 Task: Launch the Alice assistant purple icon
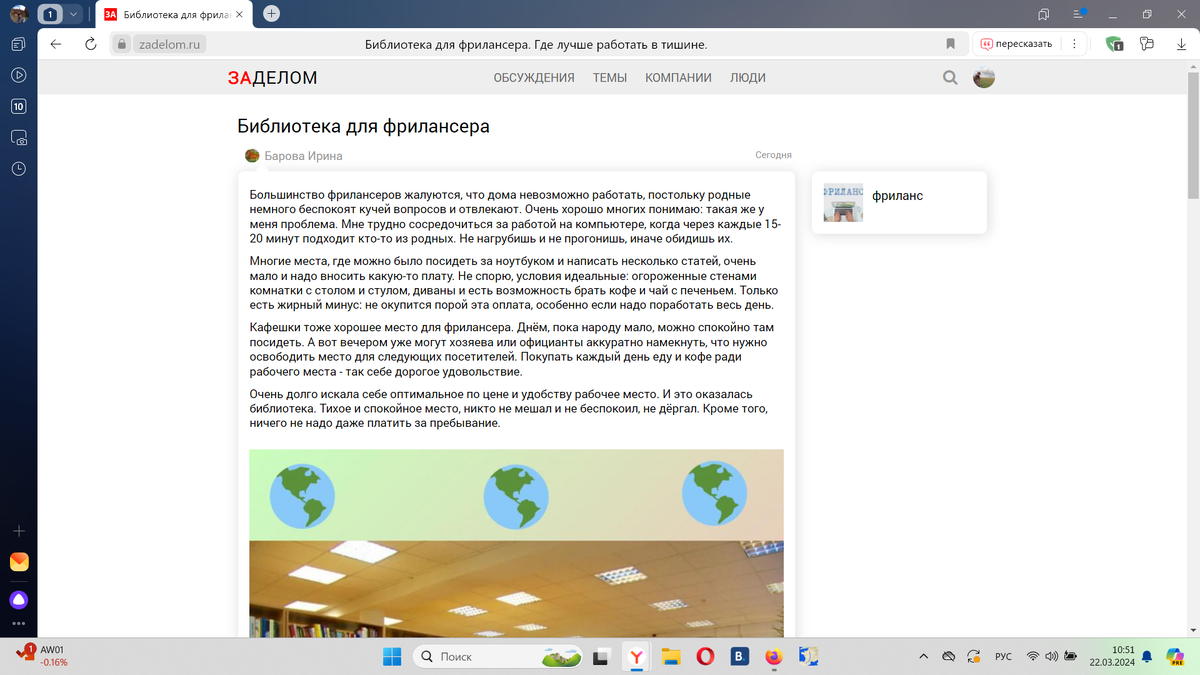pyautogui.click(x=19, y=600)
